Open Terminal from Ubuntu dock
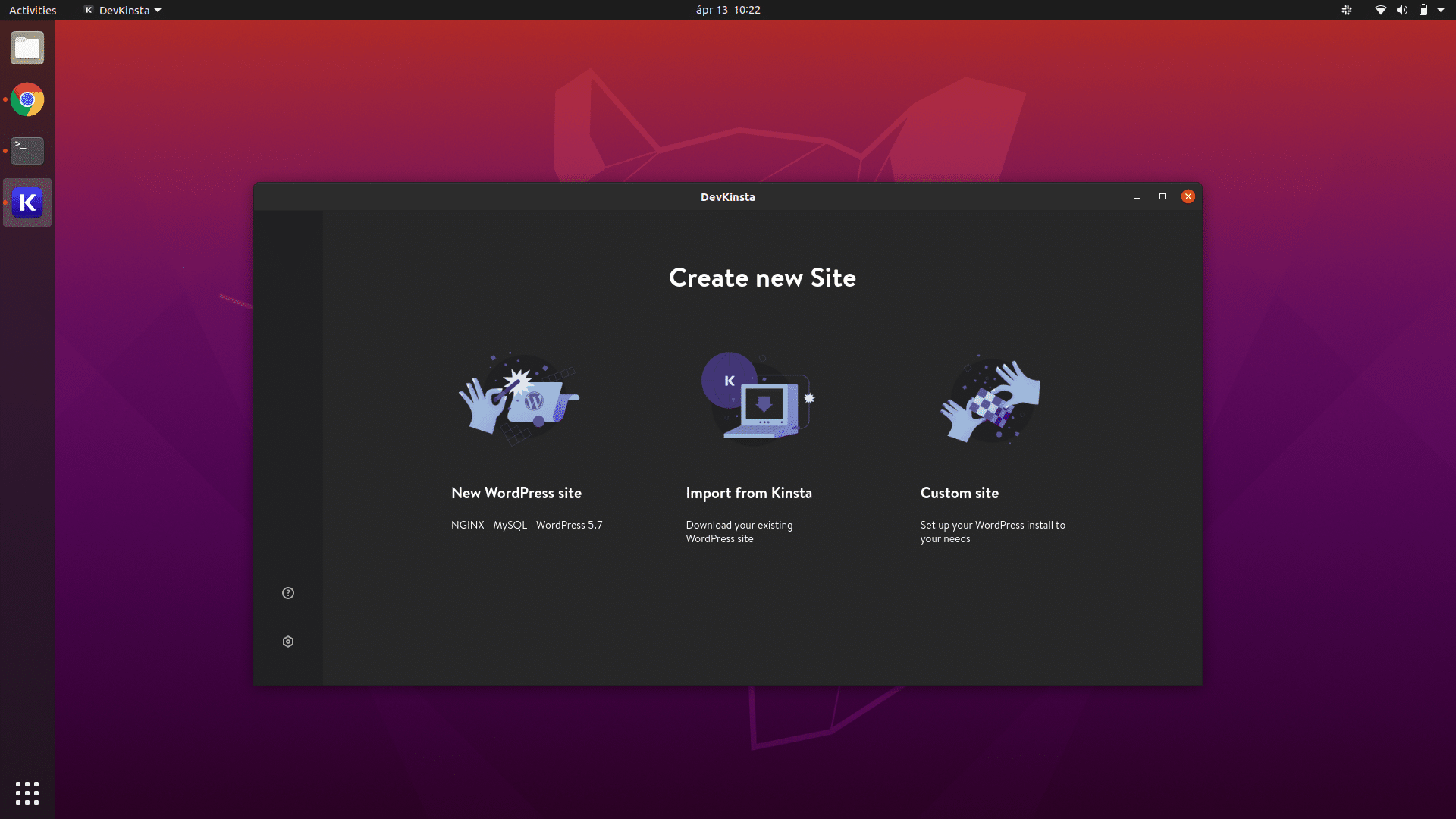1456x819 pixels. [27, 150]
